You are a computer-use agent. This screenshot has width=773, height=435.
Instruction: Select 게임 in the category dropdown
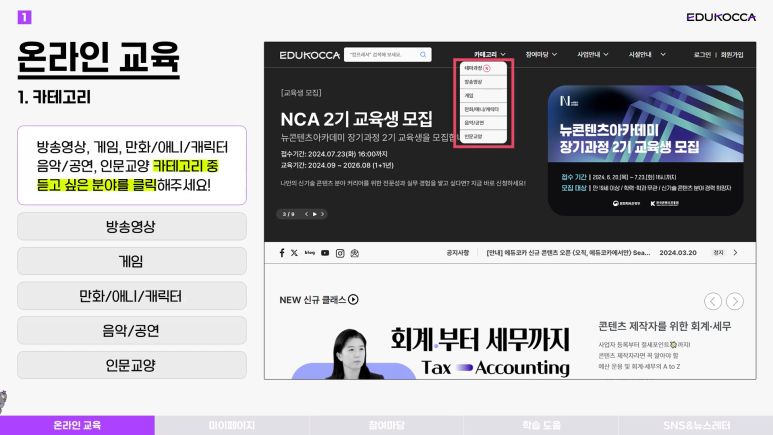tap(483, 96)
